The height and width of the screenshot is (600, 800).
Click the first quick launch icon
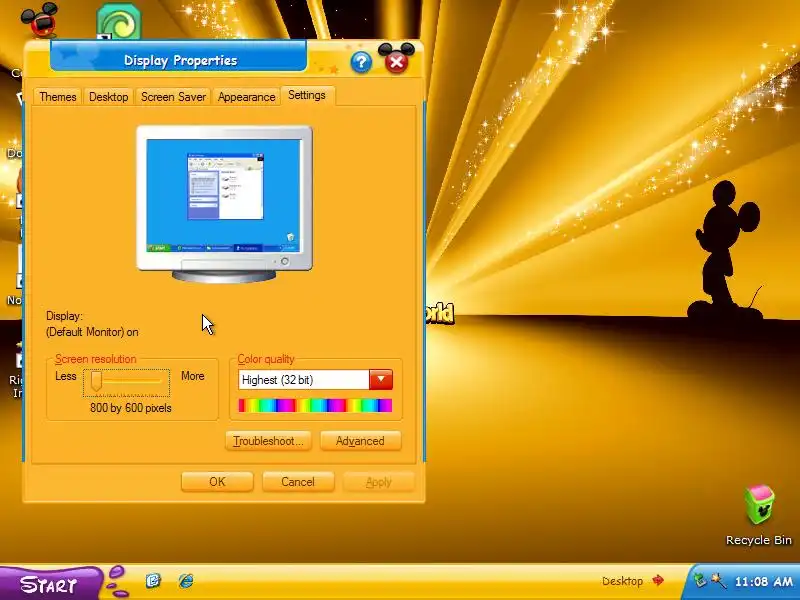(153, 580)
